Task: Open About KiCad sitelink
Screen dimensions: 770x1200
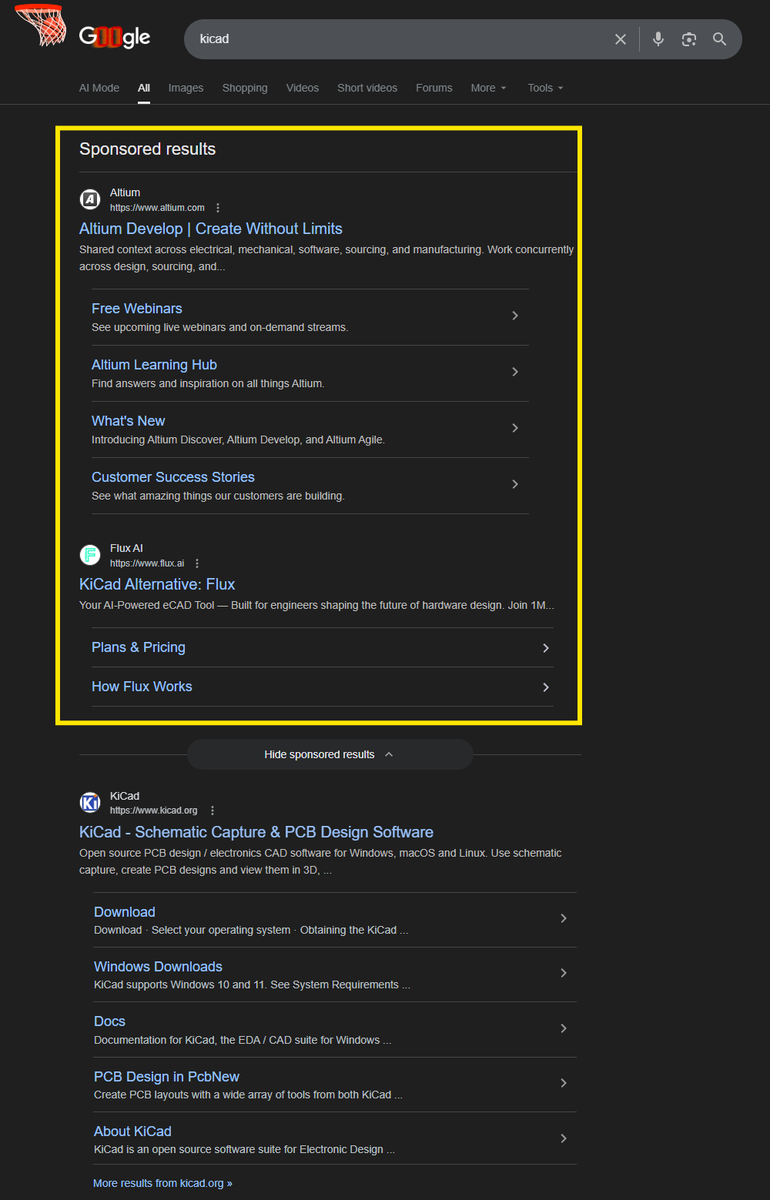Action: point(133,1131)
